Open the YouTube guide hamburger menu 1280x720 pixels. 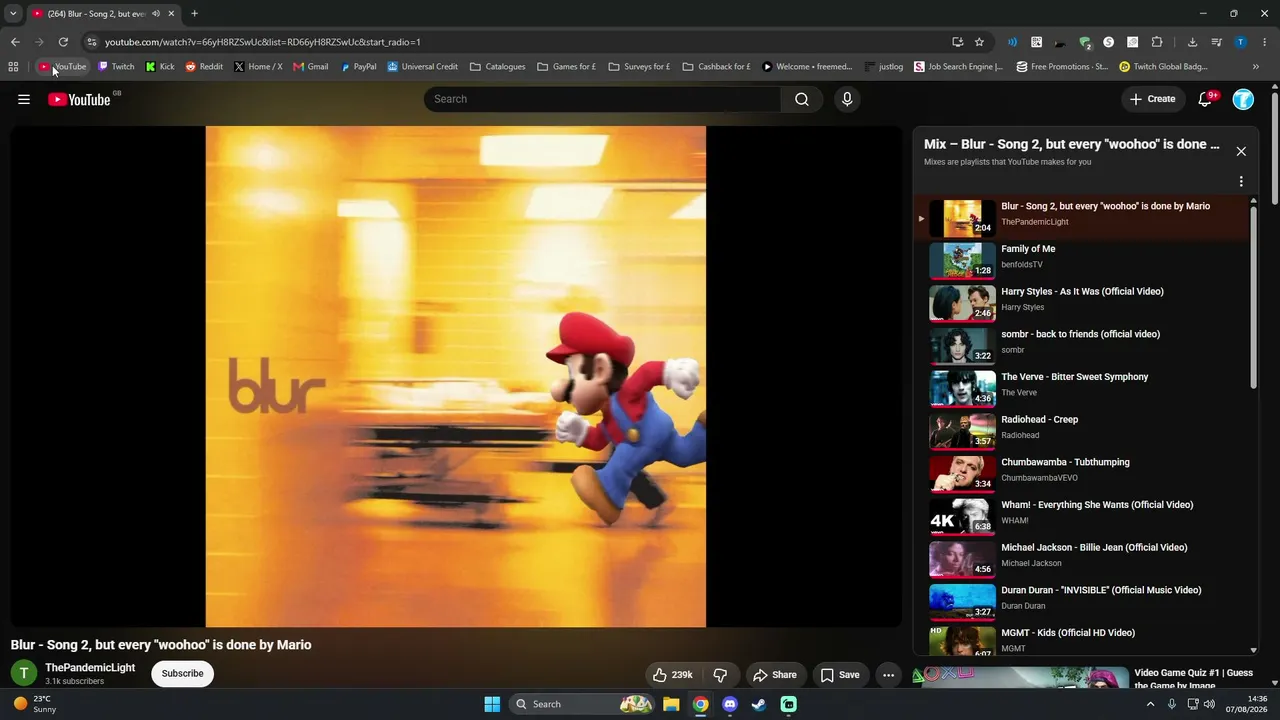tap(24, 99)
